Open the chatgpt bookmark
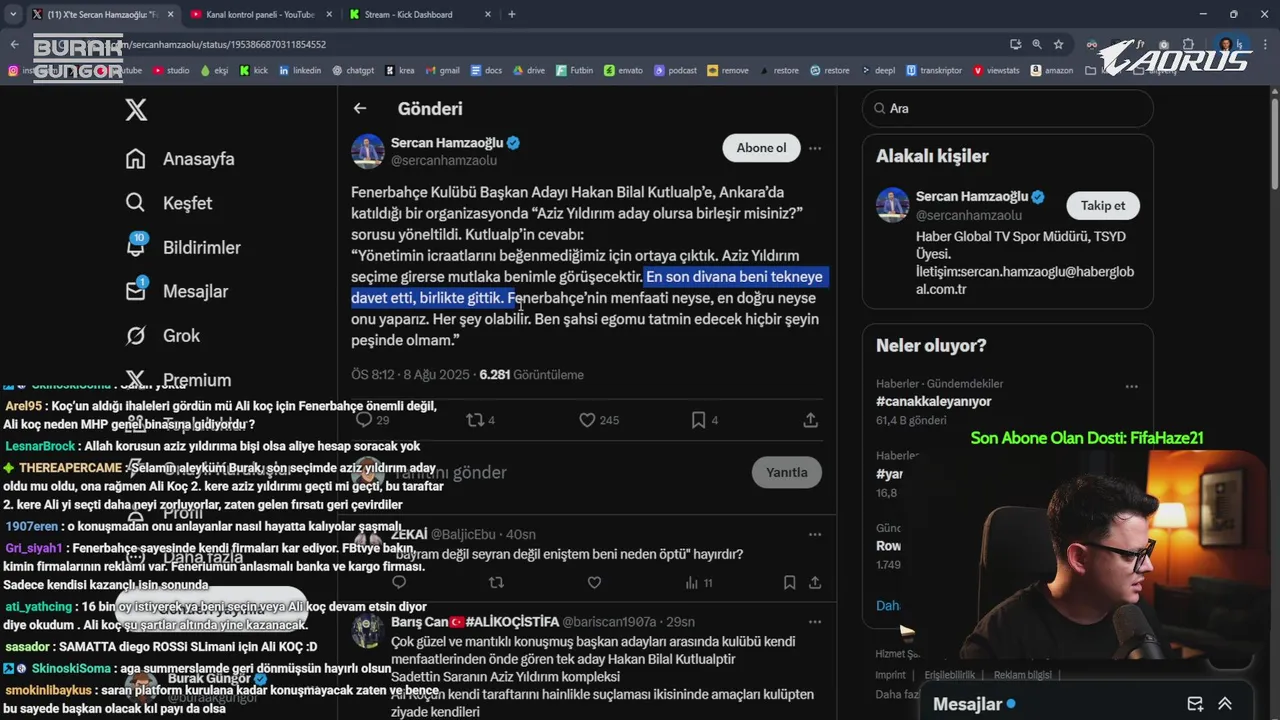1280x720 pixels. pos(353,70)
